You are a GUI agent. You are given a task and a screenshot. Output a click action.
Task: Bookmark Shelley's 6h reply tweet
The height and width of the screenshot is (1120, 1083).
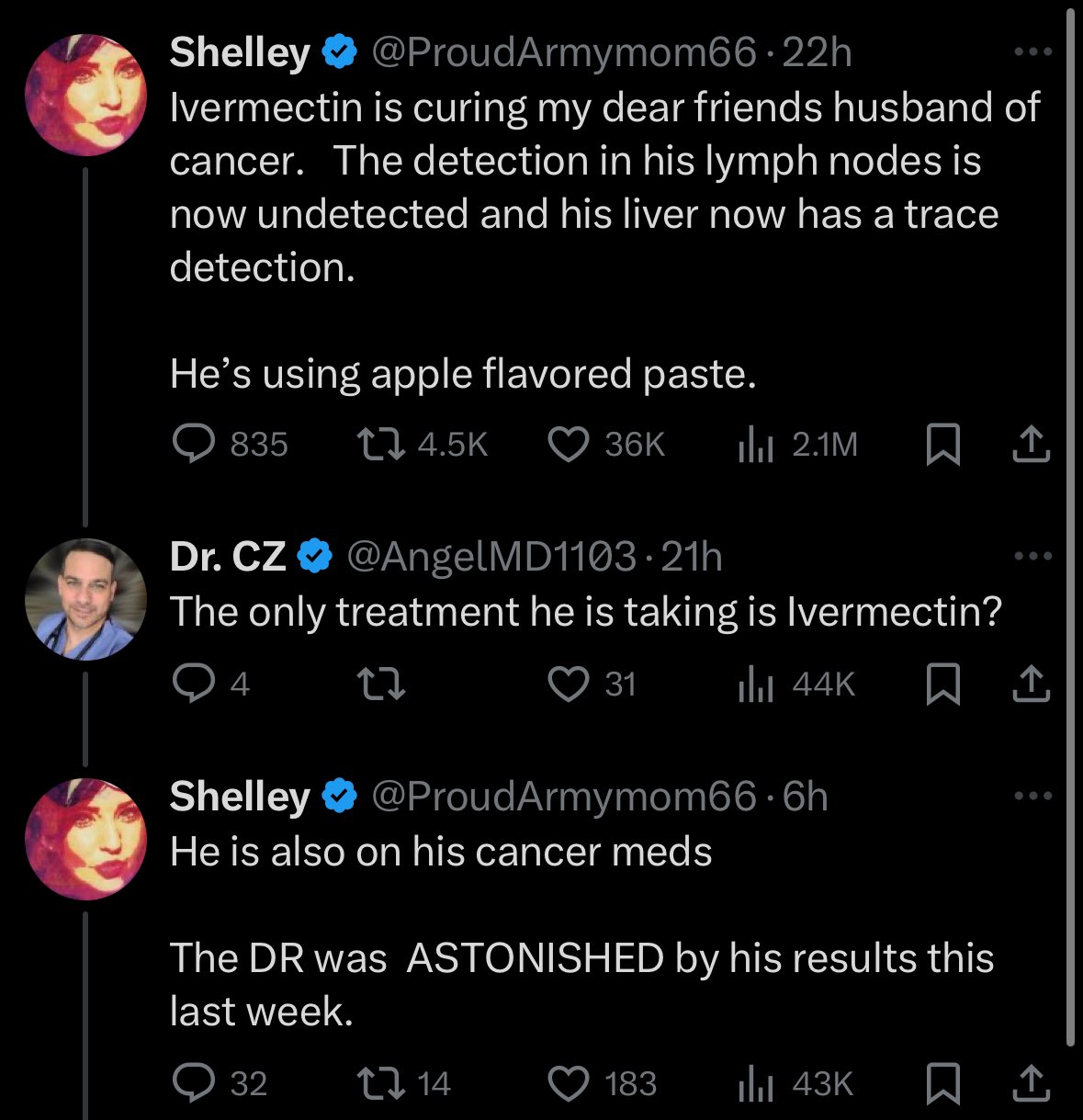pos(942,1084)
